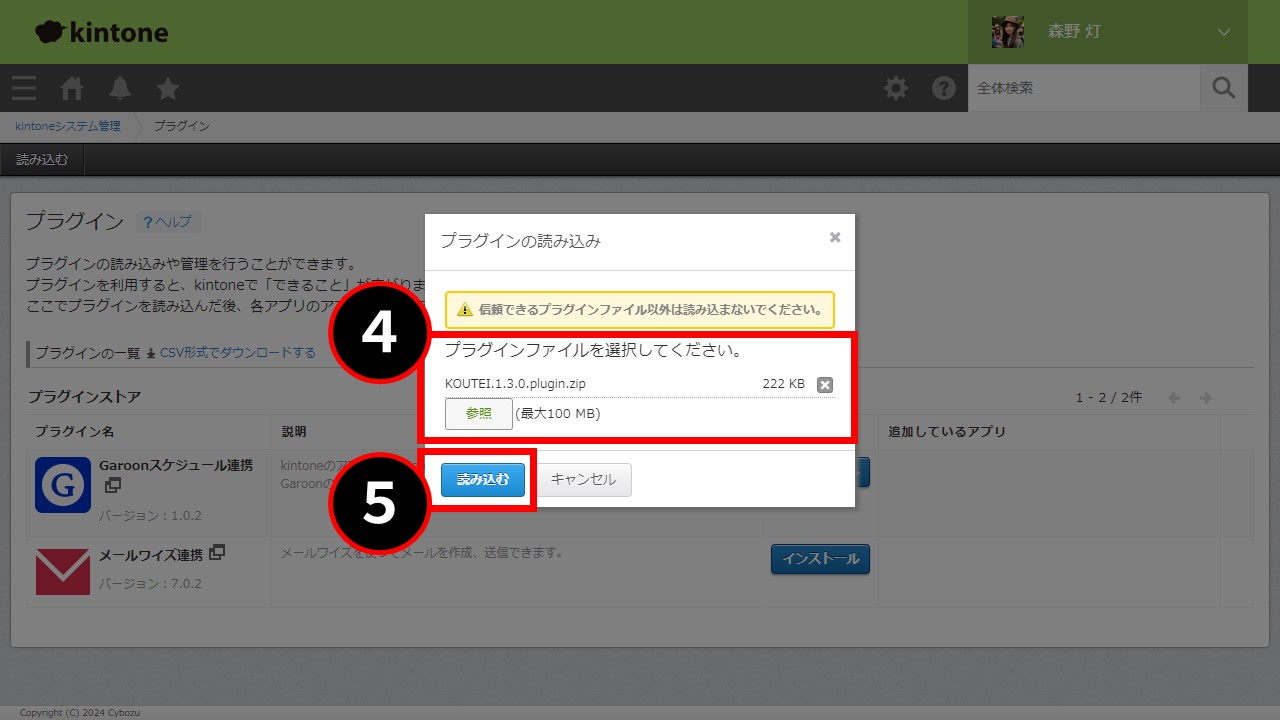Viewport: 1280px width, 720px height.
Task: Close the プラグインの読み込み dialog
Action: pyautogui.click(x=835, y=237)
